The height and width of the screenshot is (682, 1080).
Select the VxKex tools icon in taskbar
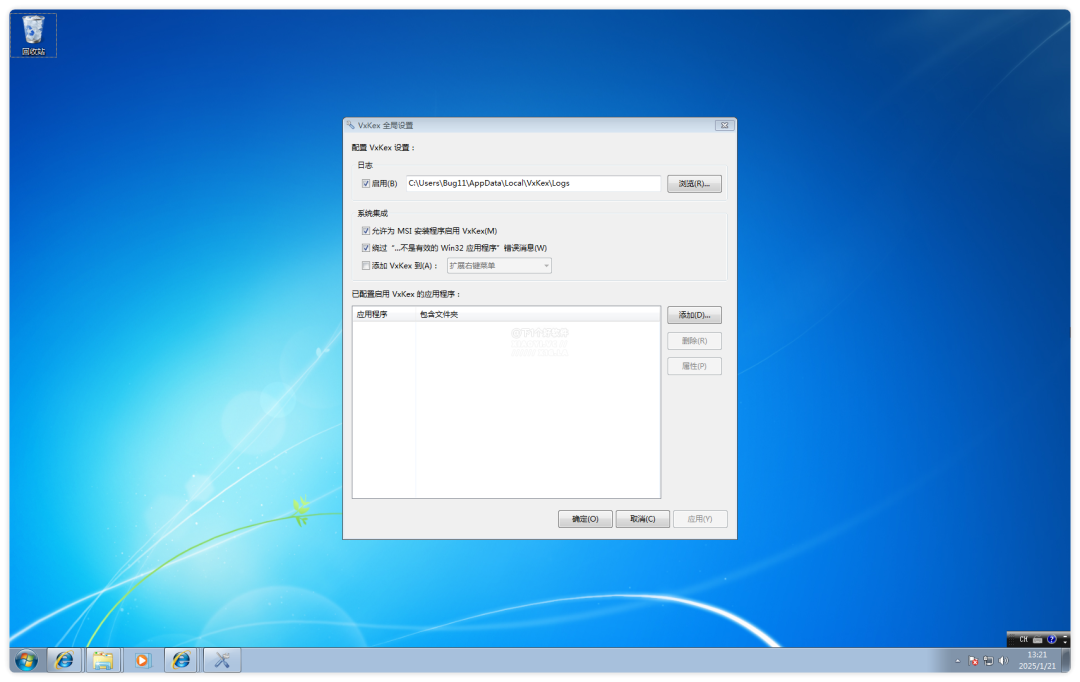click(222, 660)
